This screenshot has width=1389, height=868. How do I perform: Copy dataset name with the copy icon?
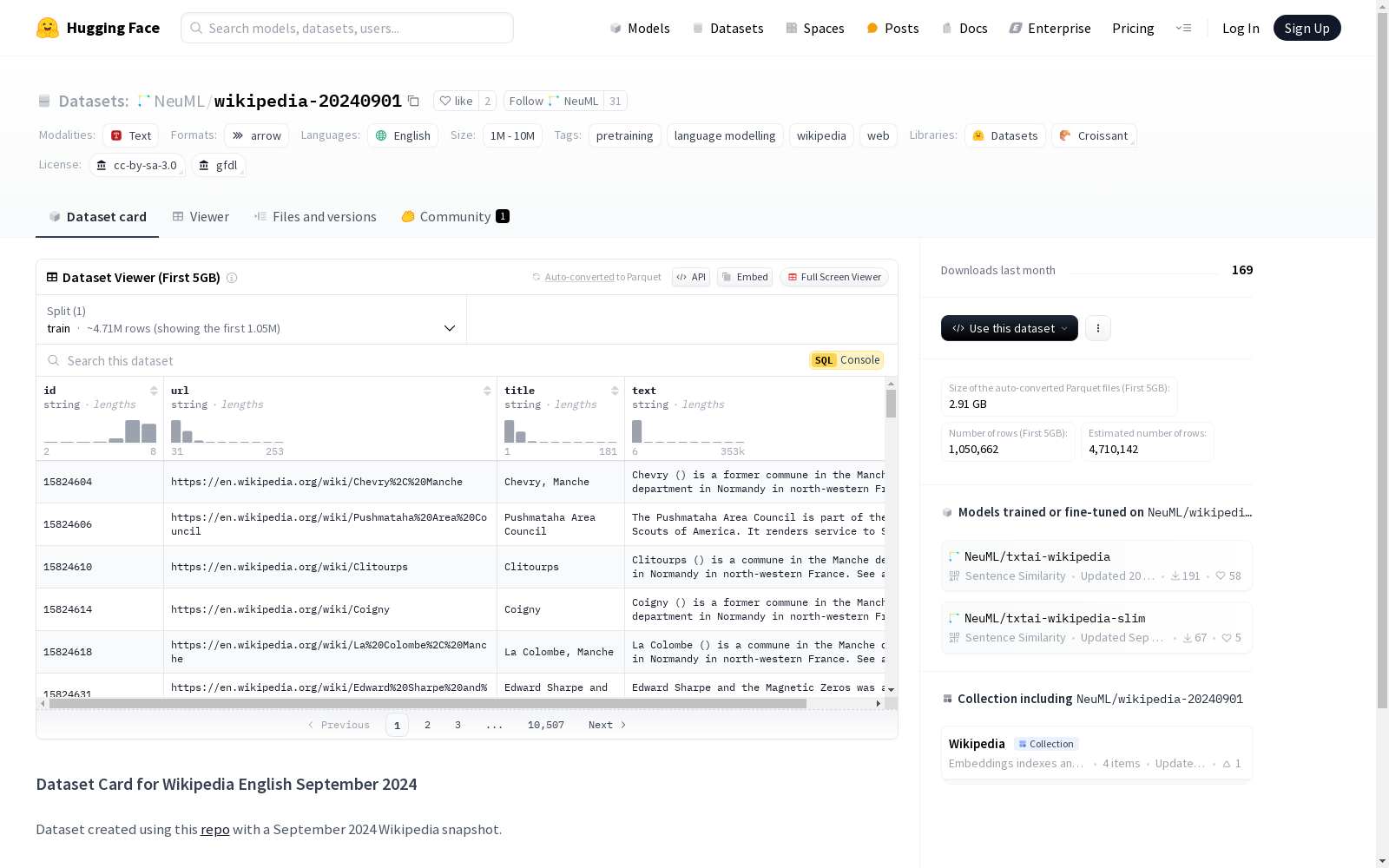[x=414, y=102]
